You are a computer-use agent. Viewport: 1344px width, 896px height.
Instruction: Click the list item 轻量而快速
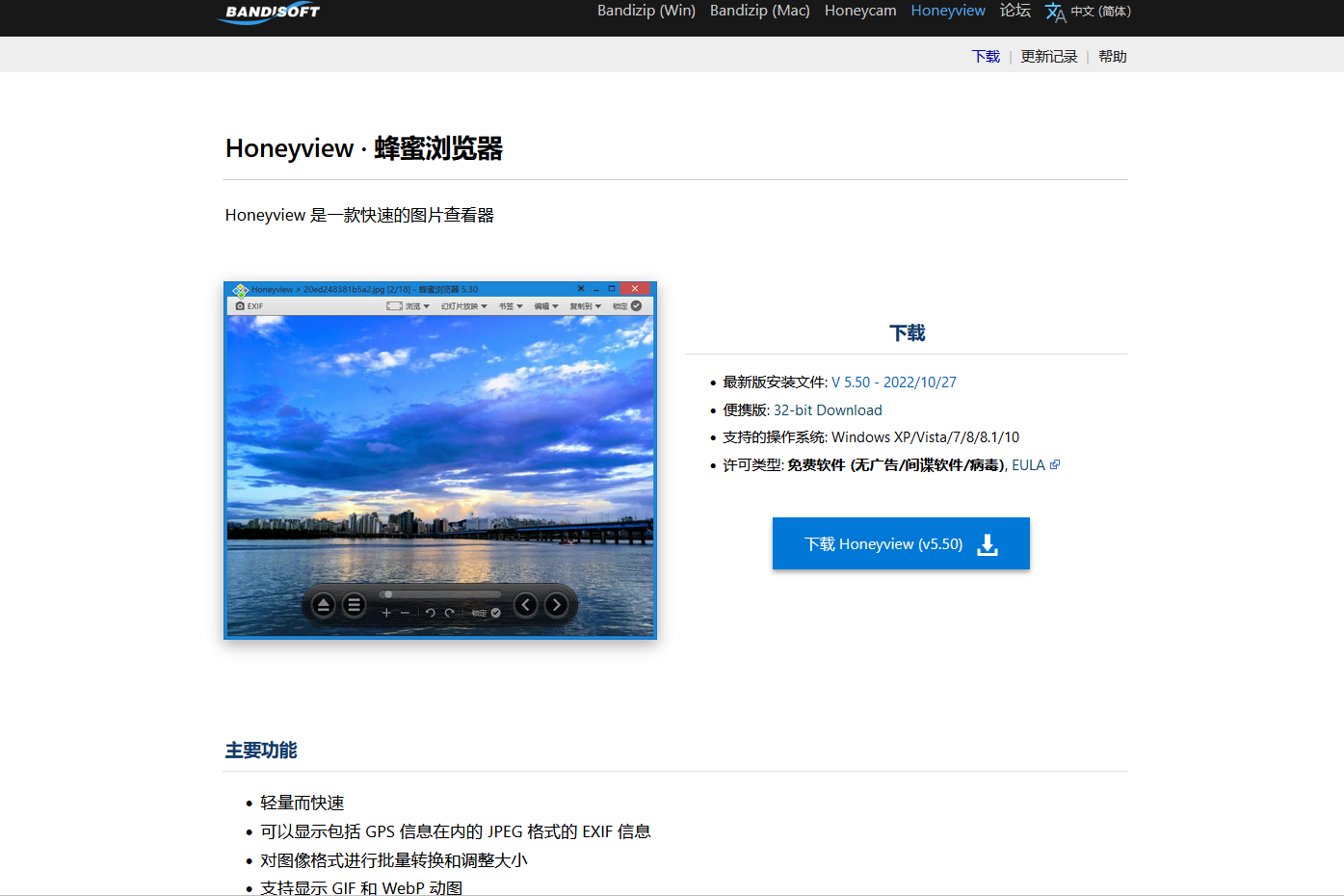(303, 804)
